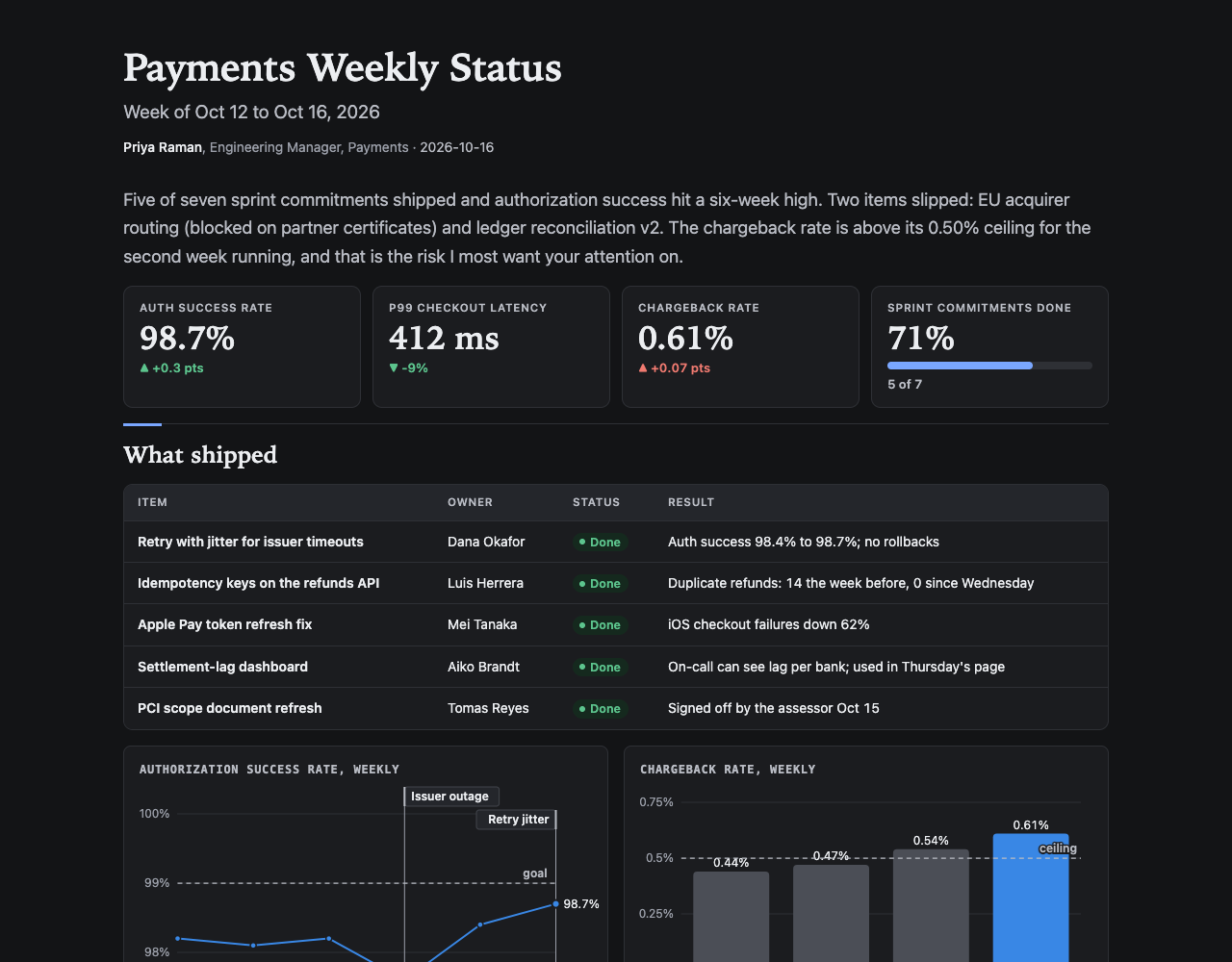Image resolution: width=1232 pixels, height=962 pixels.
Task: Click the RESULT column header
Action: [x=691, y=502]
